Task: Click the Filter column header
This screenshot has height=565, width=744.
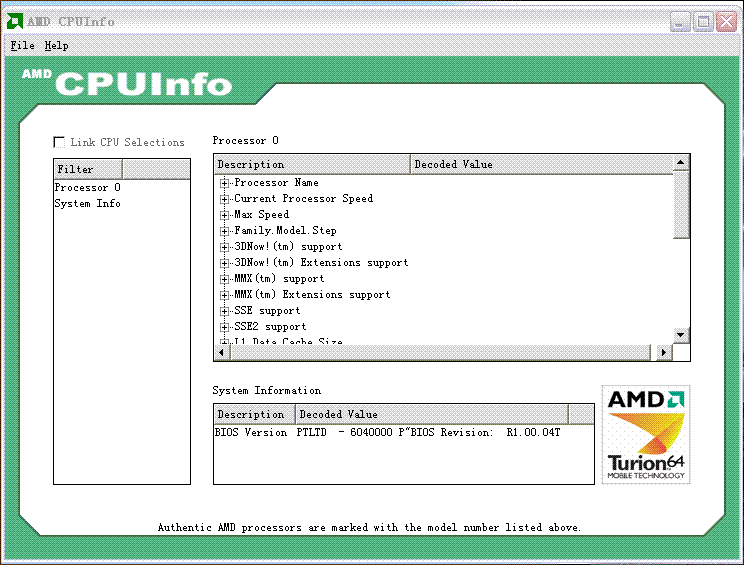Action: 88,169
